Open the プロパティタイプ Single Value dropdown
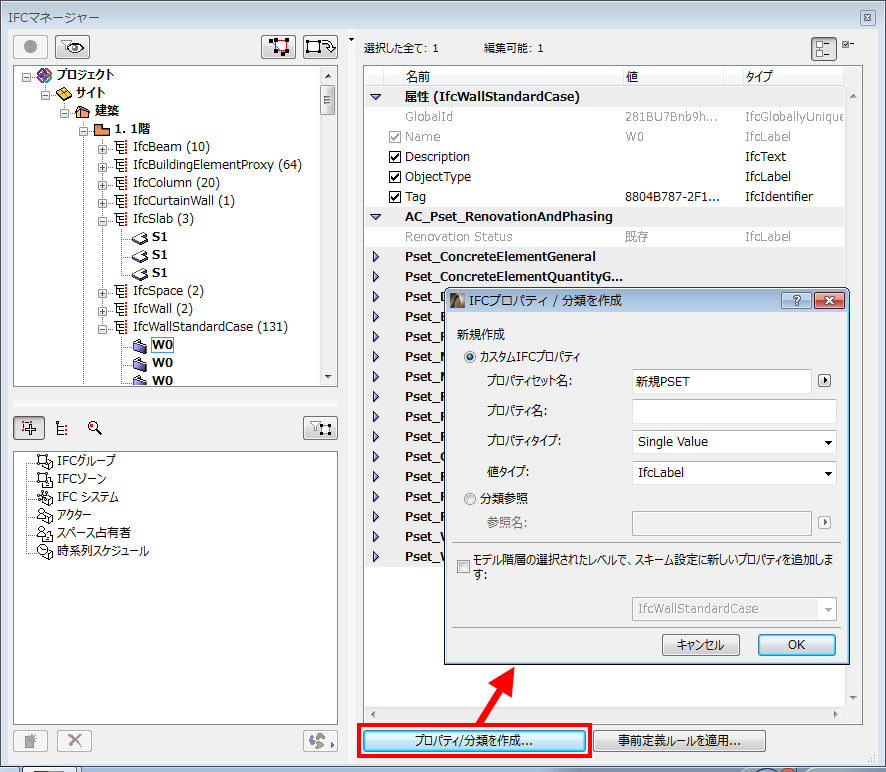 tap(733, 442)
